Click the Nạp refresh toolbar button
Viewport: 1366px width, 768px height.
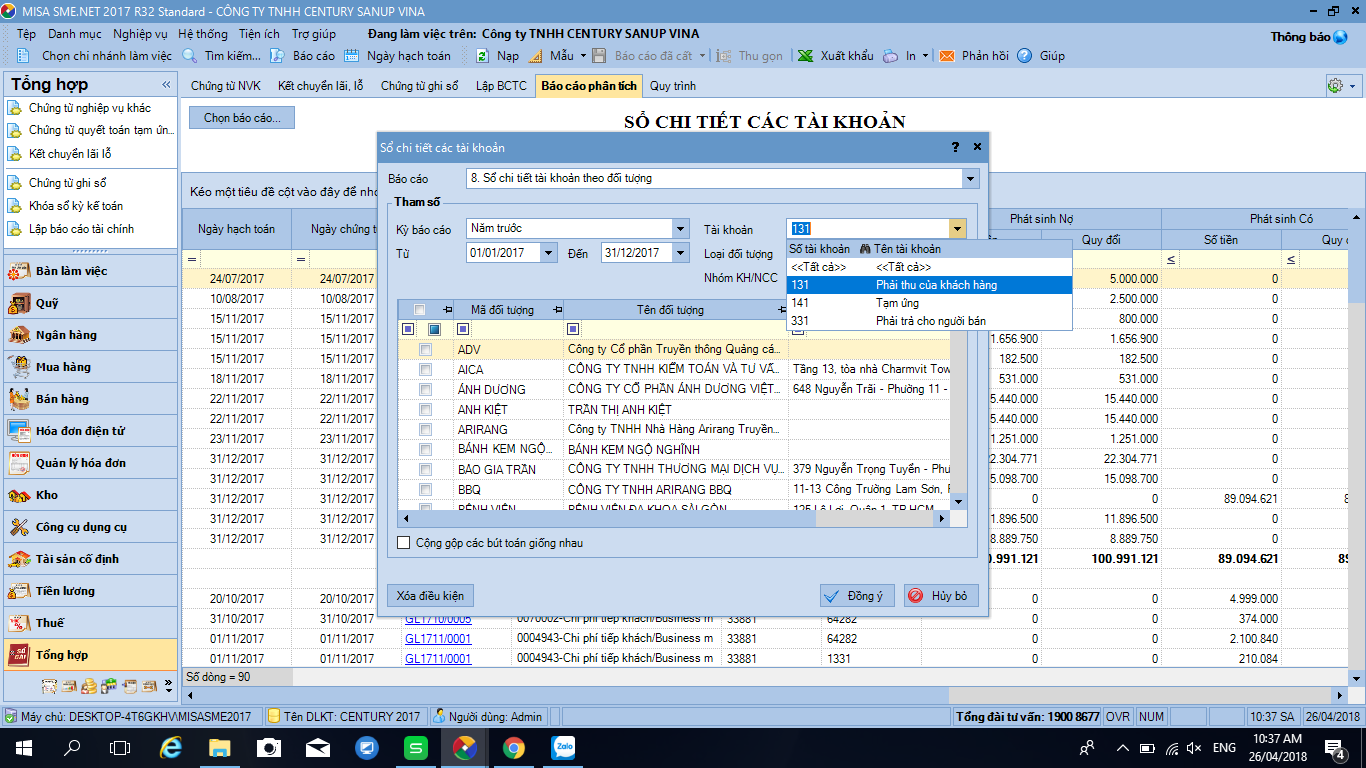point(497,56)
